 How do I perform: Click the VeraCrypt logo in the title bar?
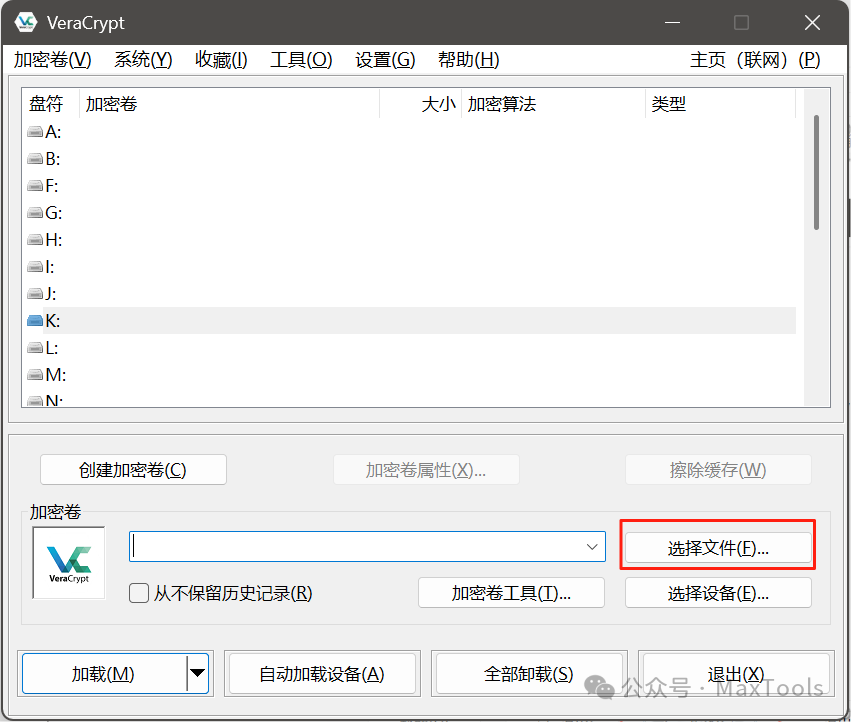pyautogui.click(x=26, y=22)
